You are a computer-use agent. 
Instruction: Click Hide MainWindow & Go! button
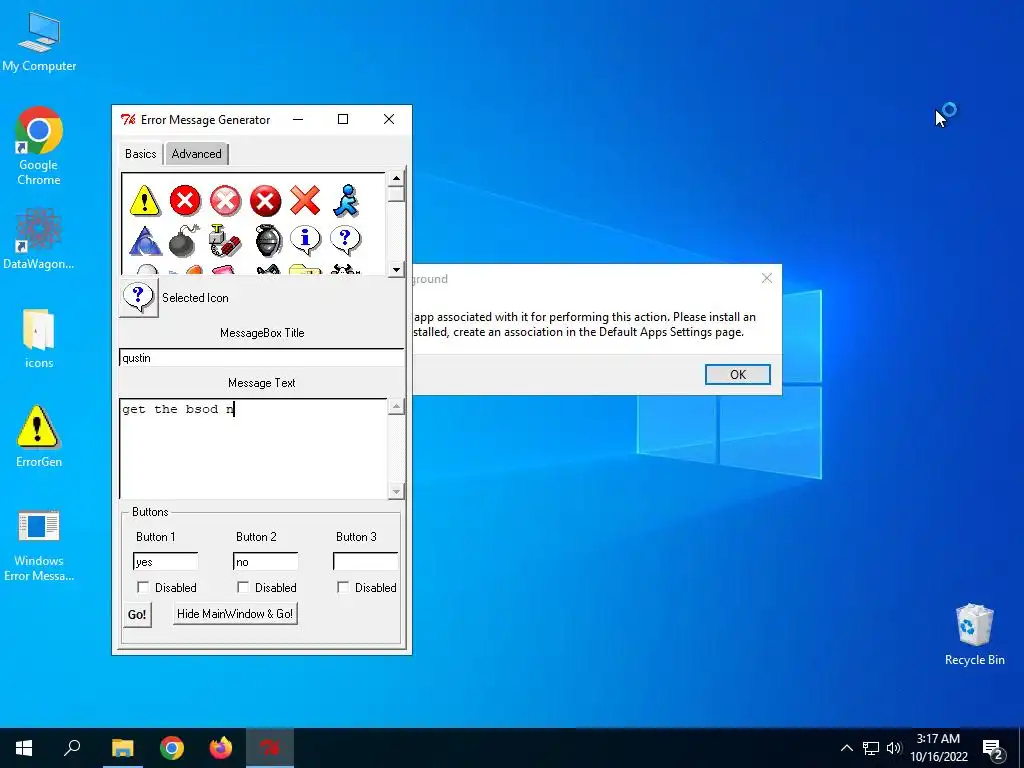coord(235,614)
